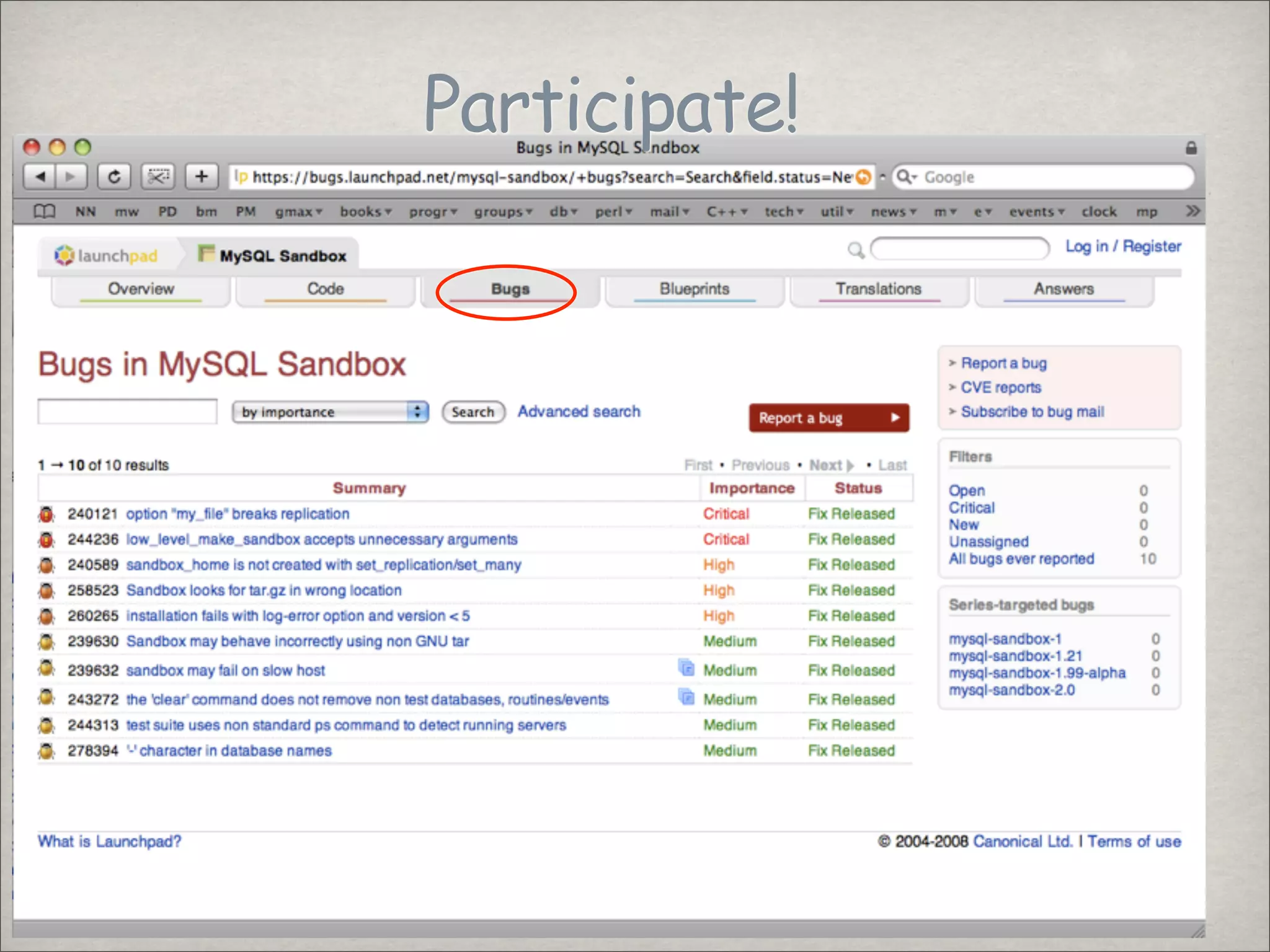Select the 'All bugs ever reported' filter
This screenshot has height=952, width=1270.
click(1021, 559)
